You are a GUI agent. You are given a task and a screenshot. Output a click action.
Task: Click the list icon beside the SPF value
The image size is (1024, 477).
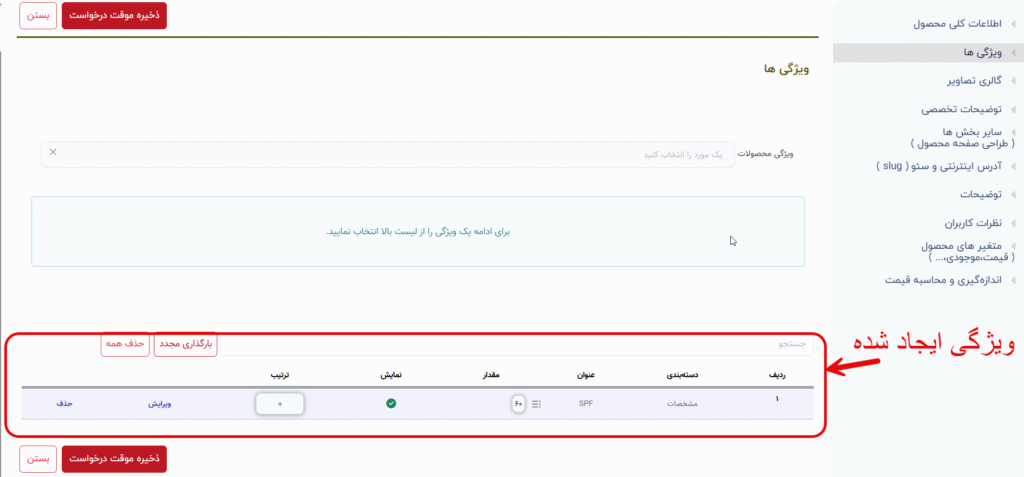536,404
